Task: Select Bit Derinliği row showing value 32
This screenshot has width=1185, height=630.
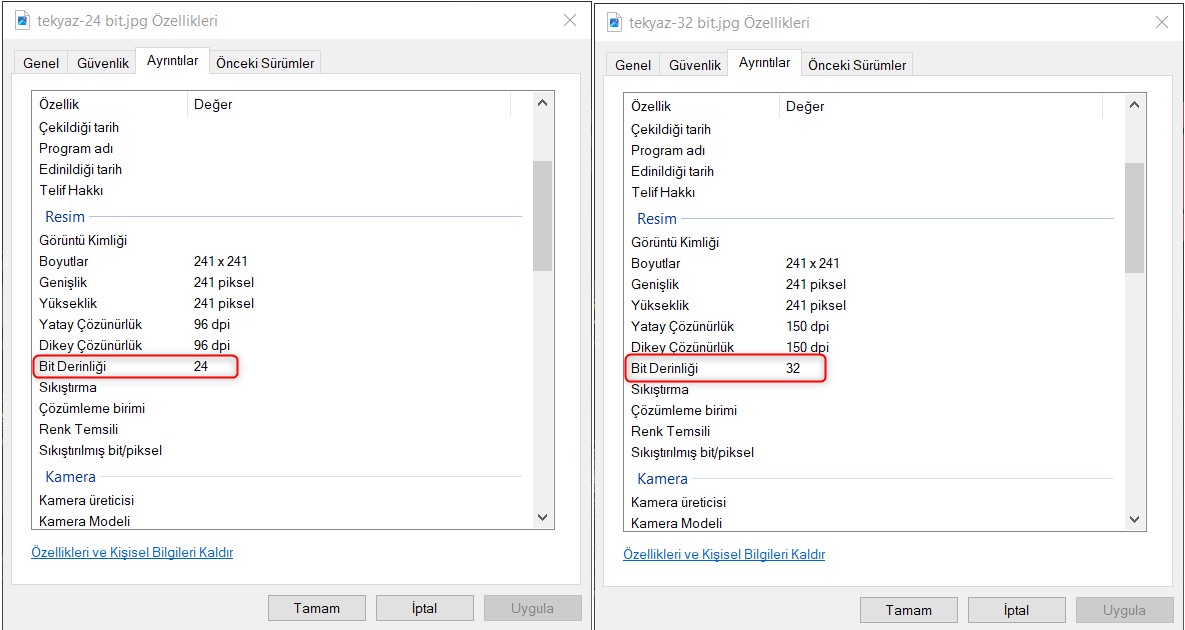Action: (x=725, y=368)
